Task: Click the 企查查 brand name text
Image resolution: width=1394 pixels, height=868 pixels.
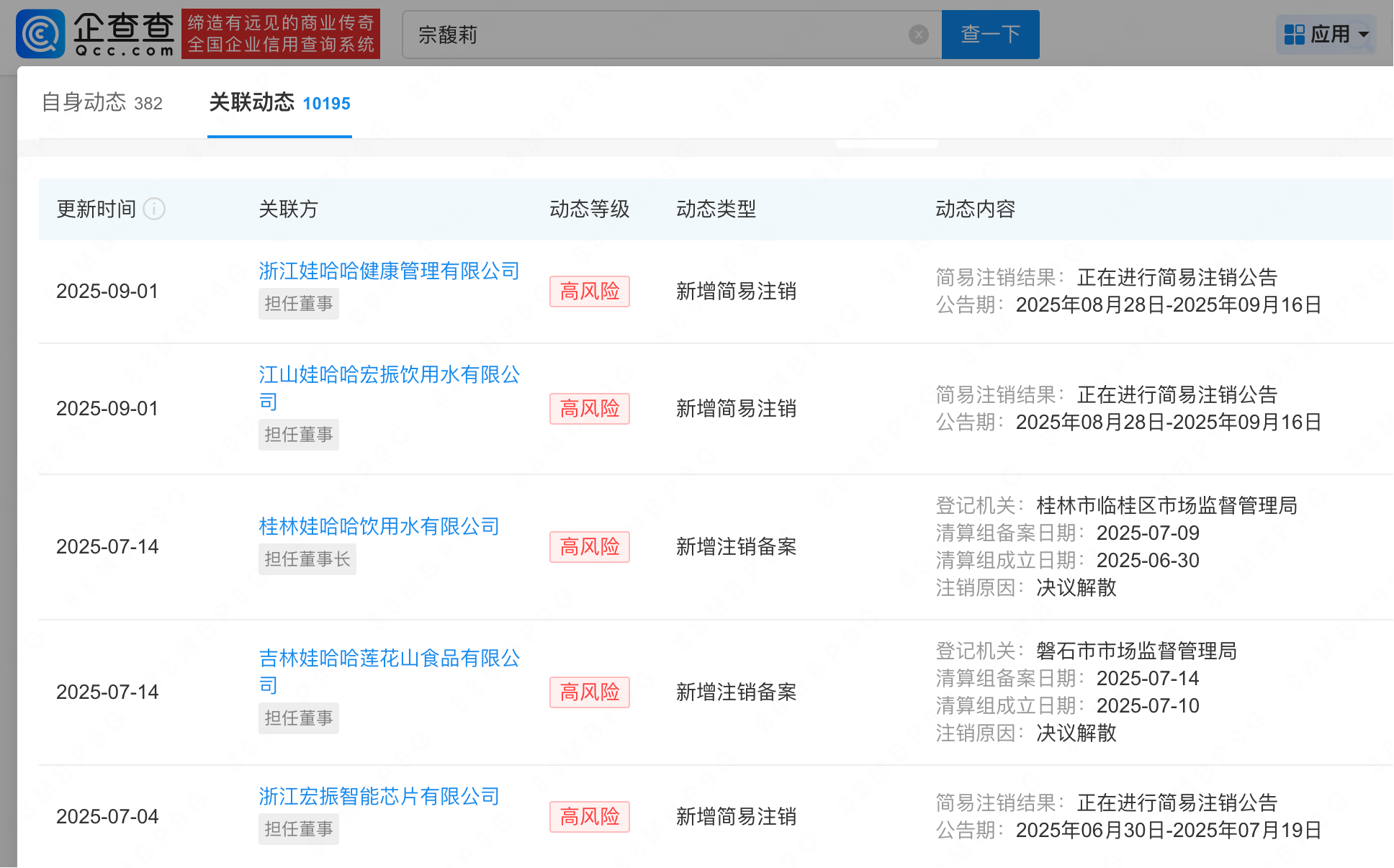Action: coord(124,27)
